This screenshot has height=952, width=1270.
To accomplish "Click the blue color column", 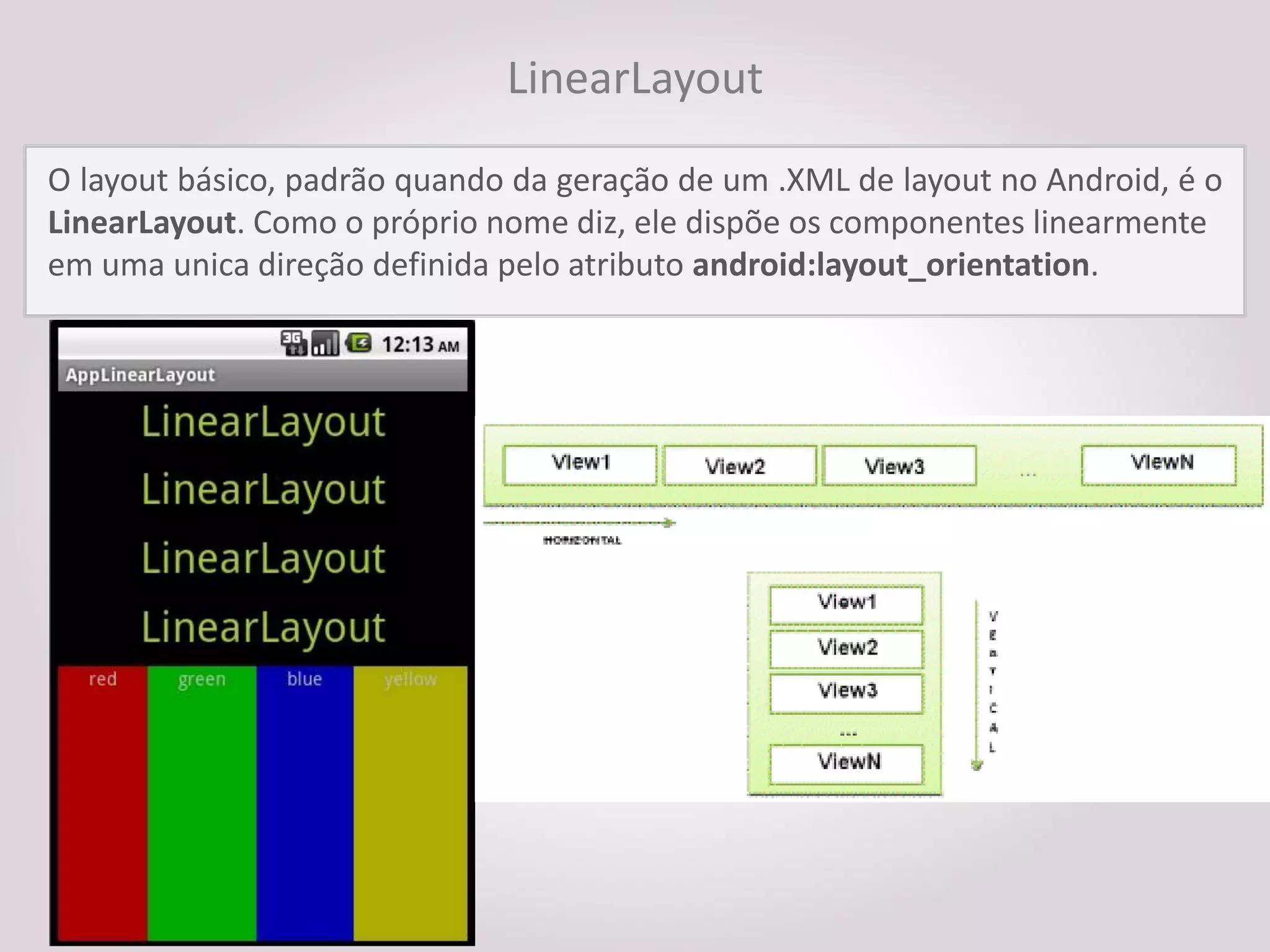I will click(304, 803).
